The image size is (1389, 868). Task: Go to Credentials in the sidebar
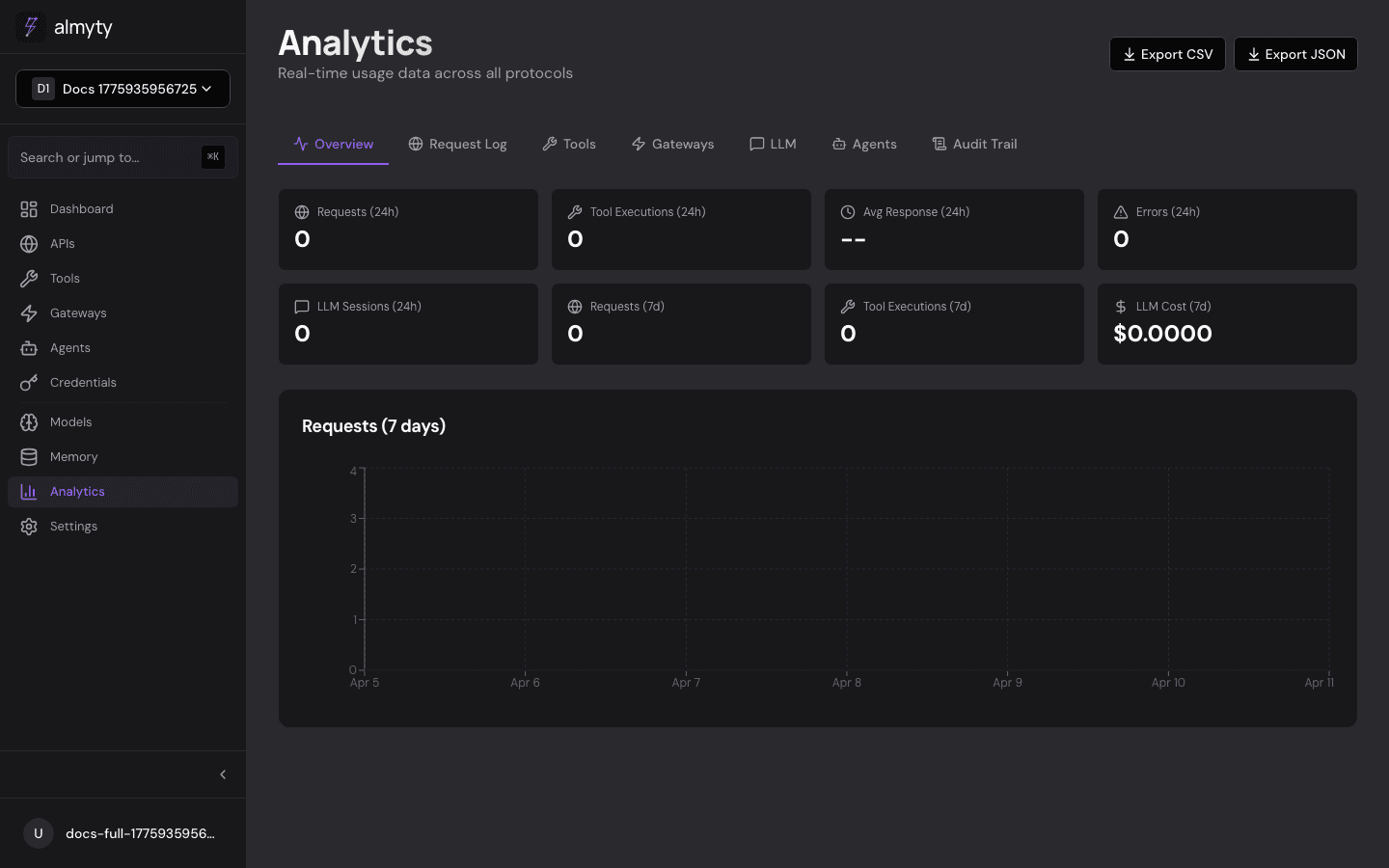tap(123, 383)
